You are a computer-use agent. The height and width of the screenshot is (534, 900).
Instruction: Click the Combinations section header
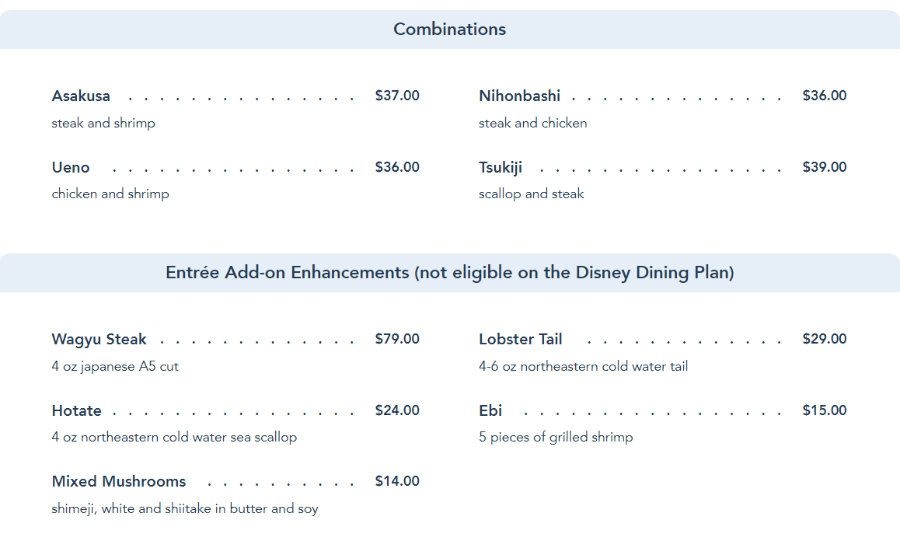pyautogui.click(x=449, y=29)
